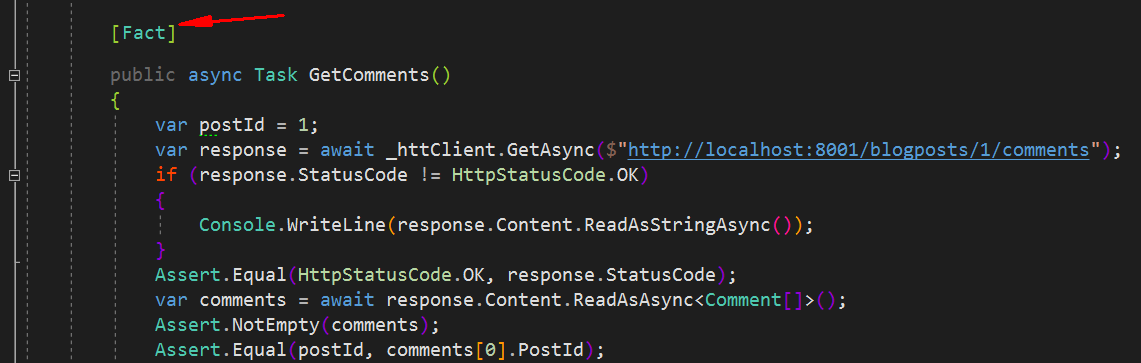Click Console in the WriteLine statement
The width and height of the screenshot is (1141, 363).
pos(236,226)
